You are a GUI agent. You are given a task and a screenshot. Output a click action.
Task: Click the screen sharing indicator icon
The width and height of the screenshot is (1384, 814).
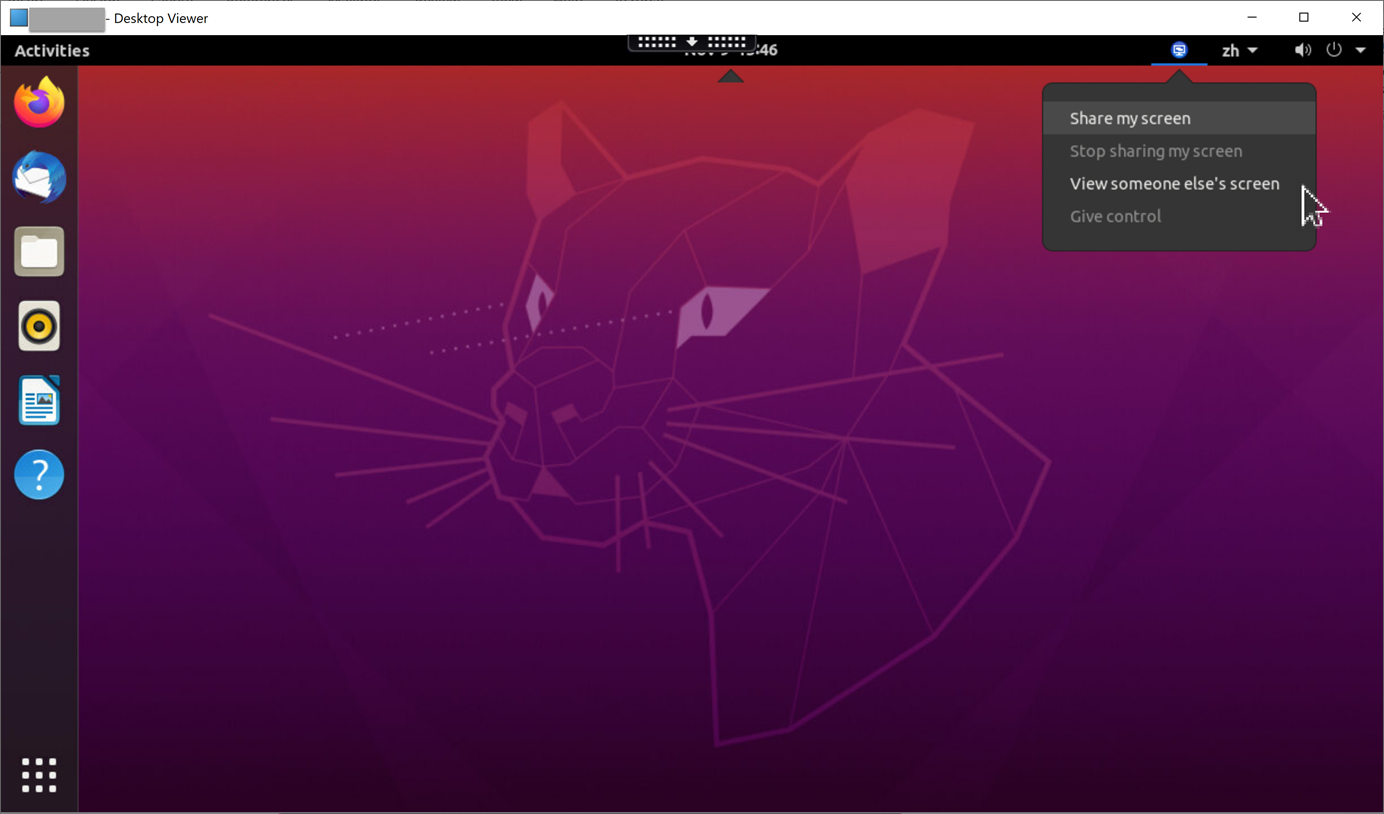(x=1179, y=50)
